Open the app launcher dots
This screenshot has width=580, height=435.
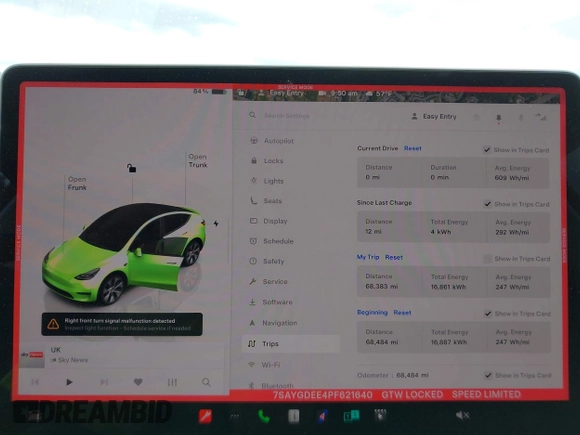[235, 416]
